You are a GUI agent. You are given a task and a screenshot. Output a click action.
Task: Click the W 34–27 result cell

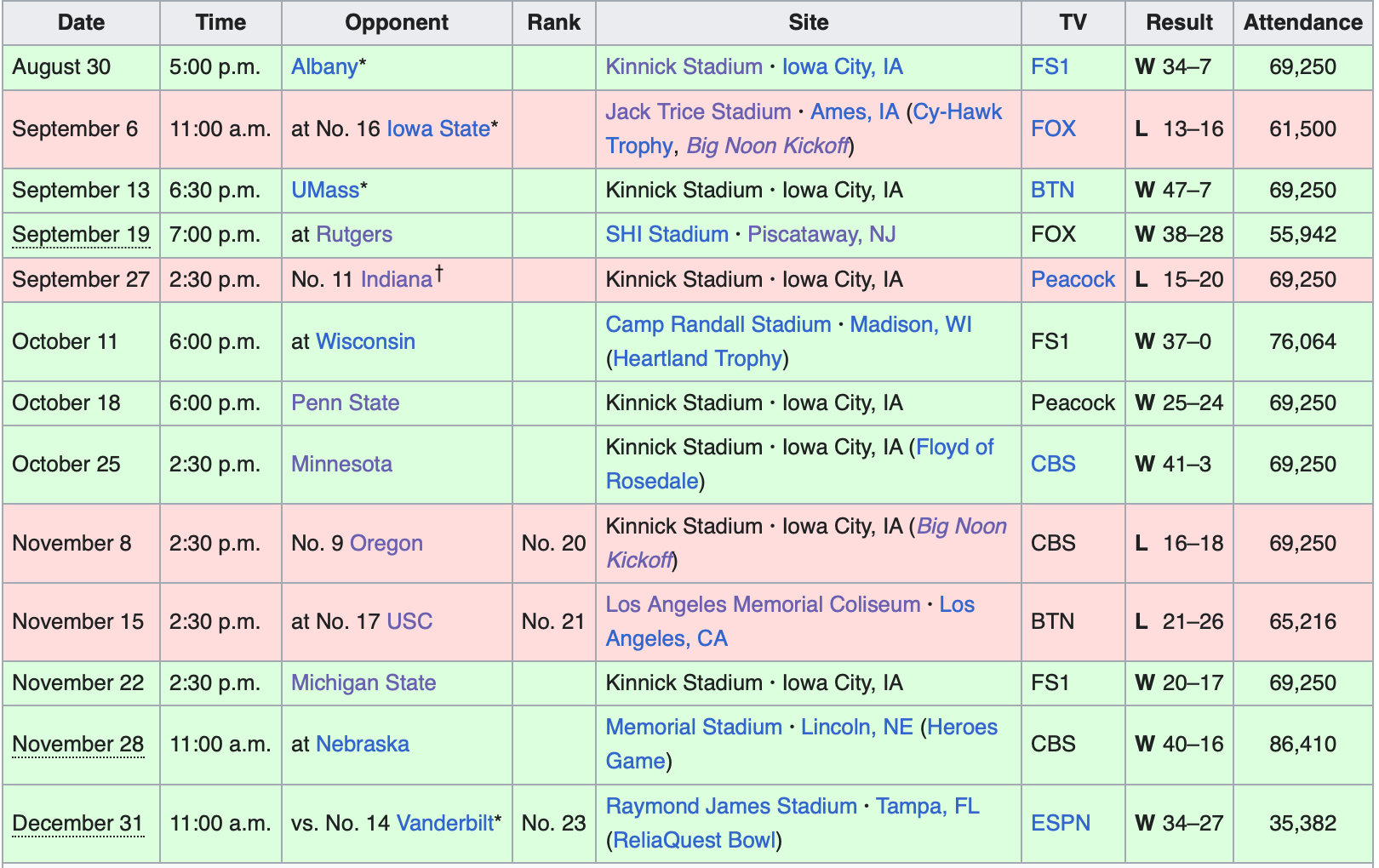[x=1179, y=824]
